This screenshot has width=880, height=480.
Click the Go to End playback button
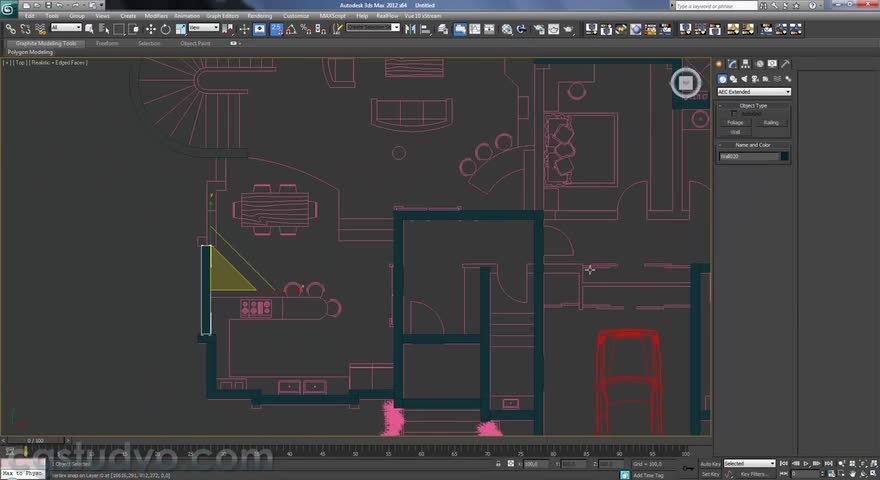coord(828,464)
